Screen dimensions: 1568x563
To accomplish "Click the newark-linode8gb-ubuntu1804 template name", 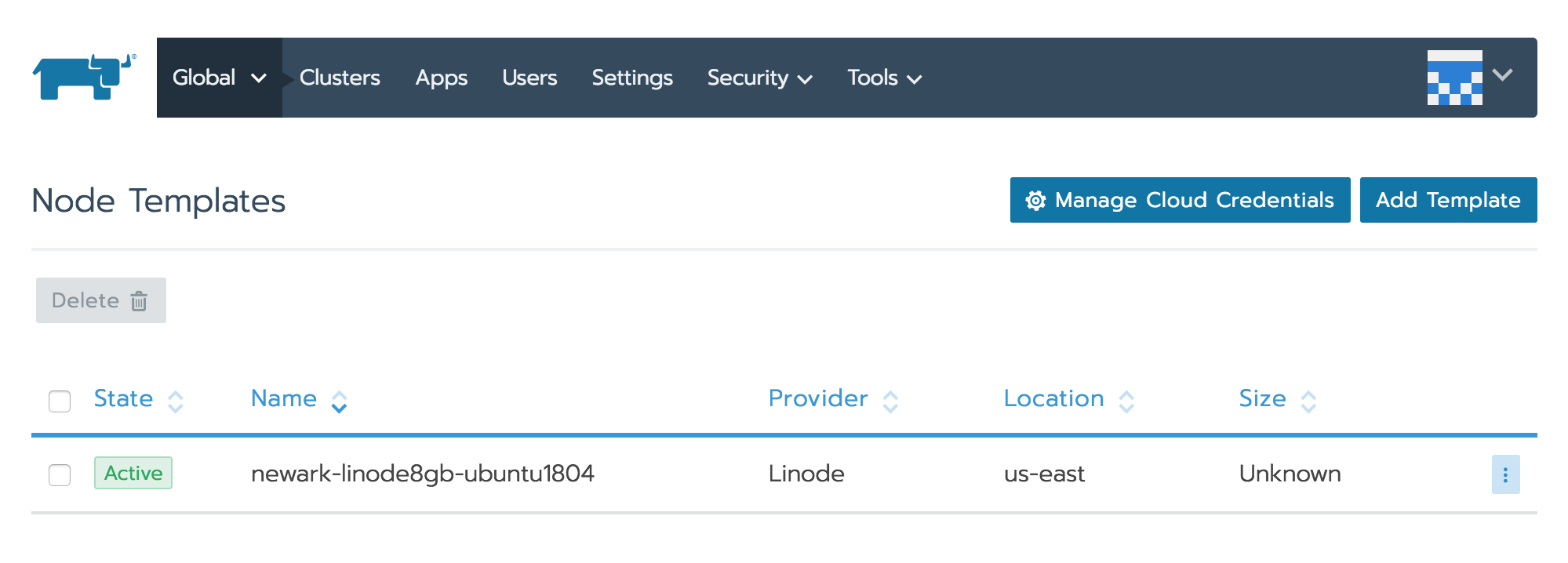I will 422,474.
